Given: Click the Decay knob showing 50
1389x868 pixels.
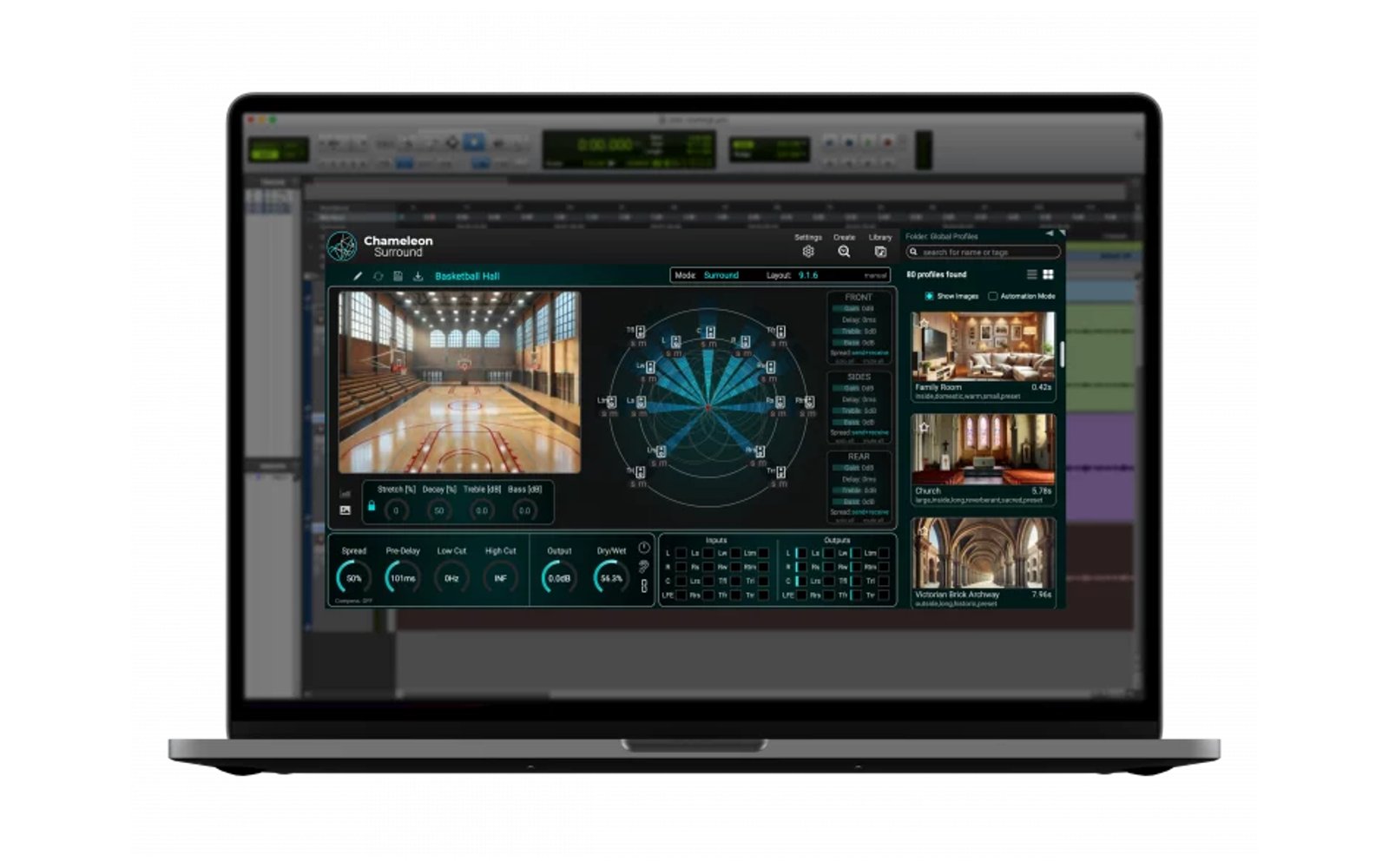Looking at the screenshot, I should click(x=438, y=510).
